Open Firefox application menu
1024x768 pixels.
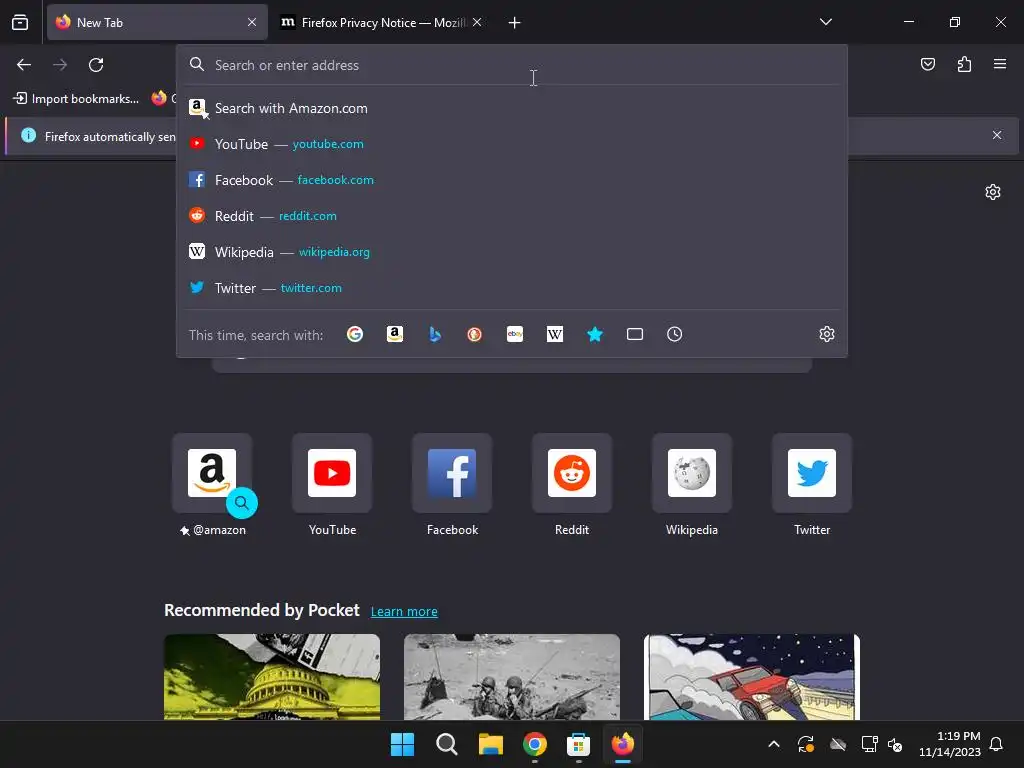[x=1000, y=64]
